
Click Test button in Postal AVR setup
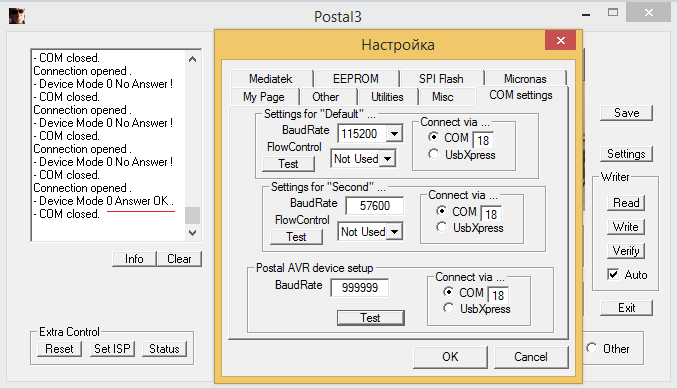pyautogui.click(x=371, y=318)
